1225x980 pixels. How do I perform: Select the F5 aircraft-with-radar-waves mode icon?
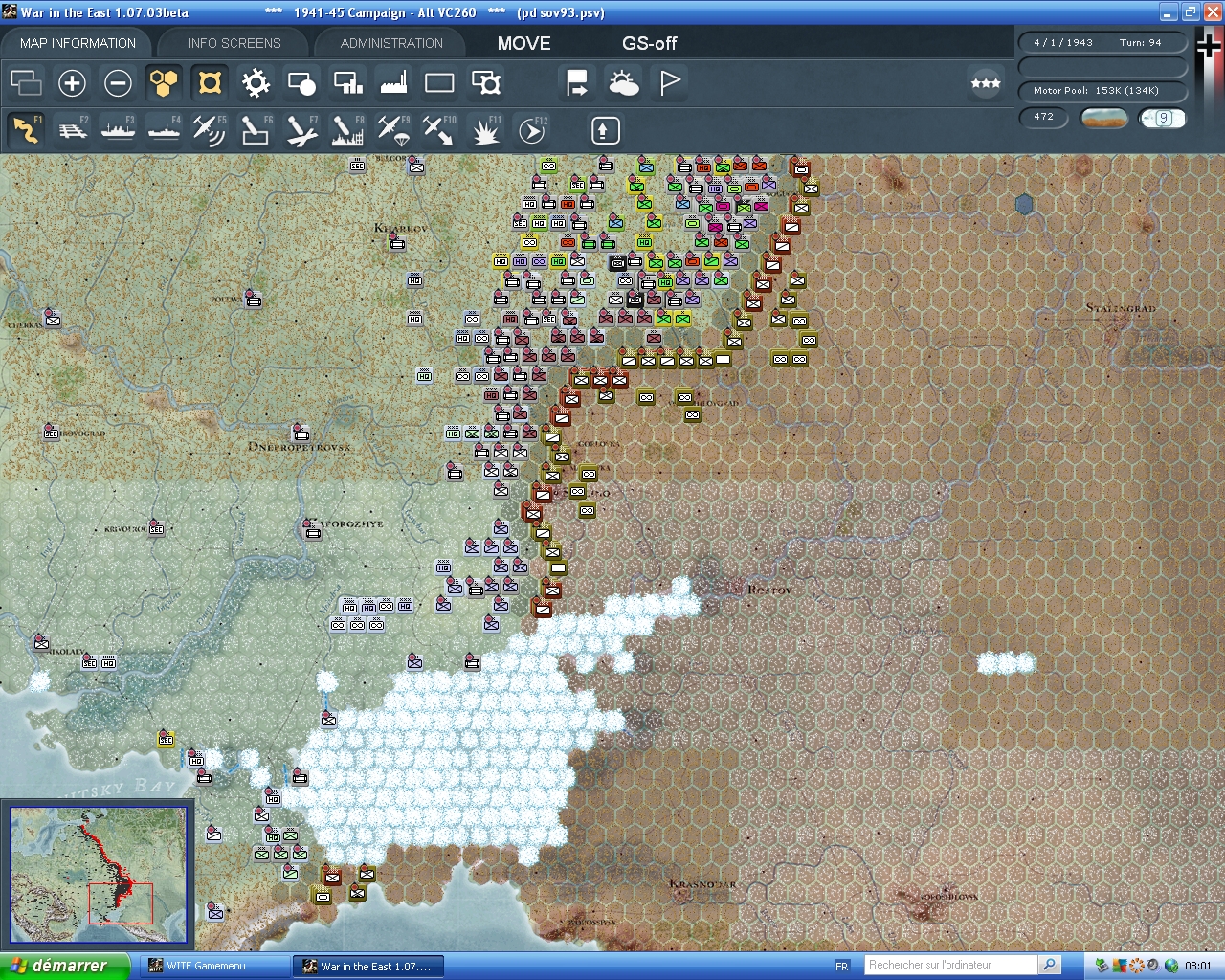tap(210, 130)
